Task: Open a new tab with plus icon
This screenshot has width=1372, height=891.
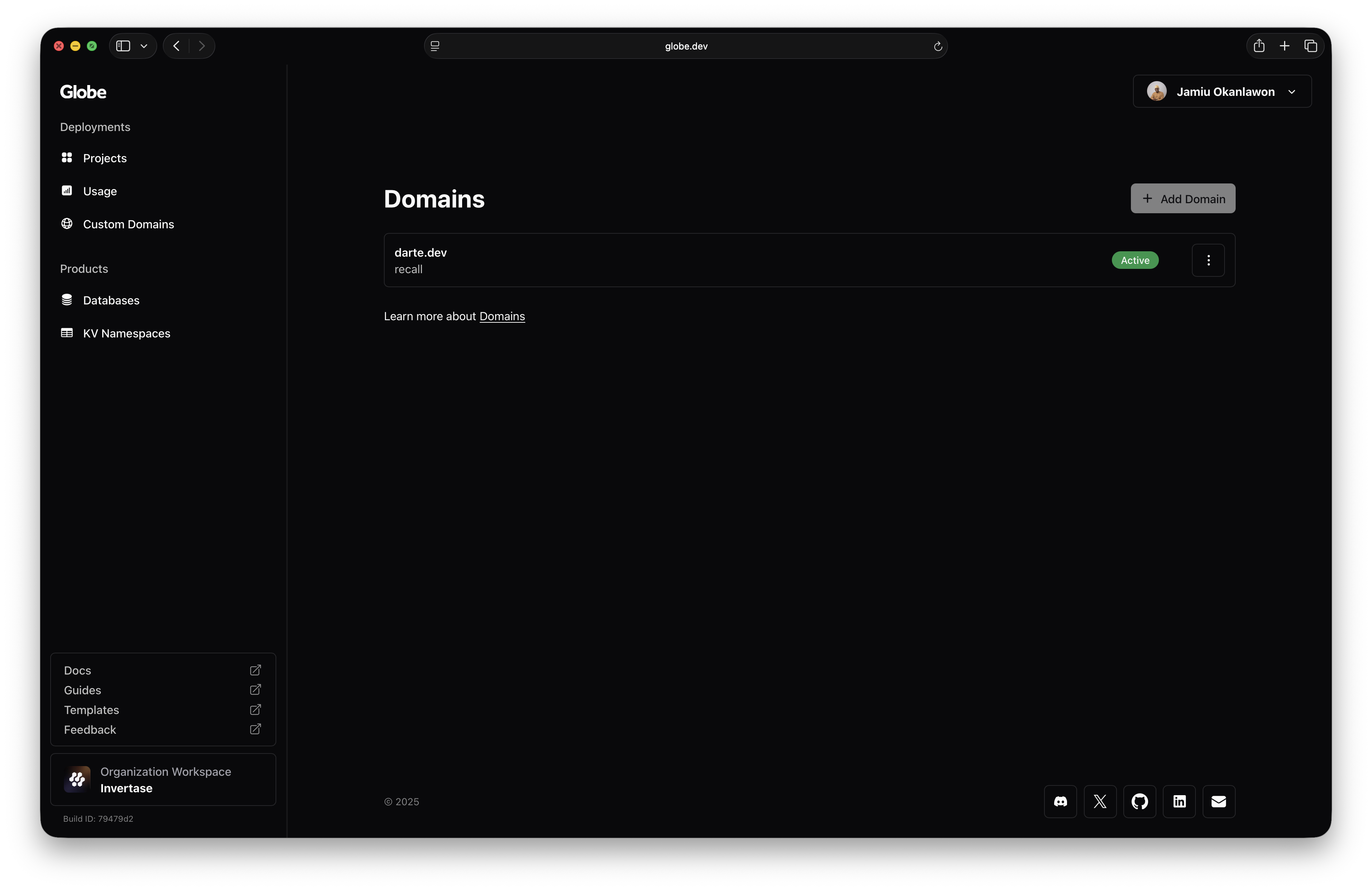Action: point(1284,46)
